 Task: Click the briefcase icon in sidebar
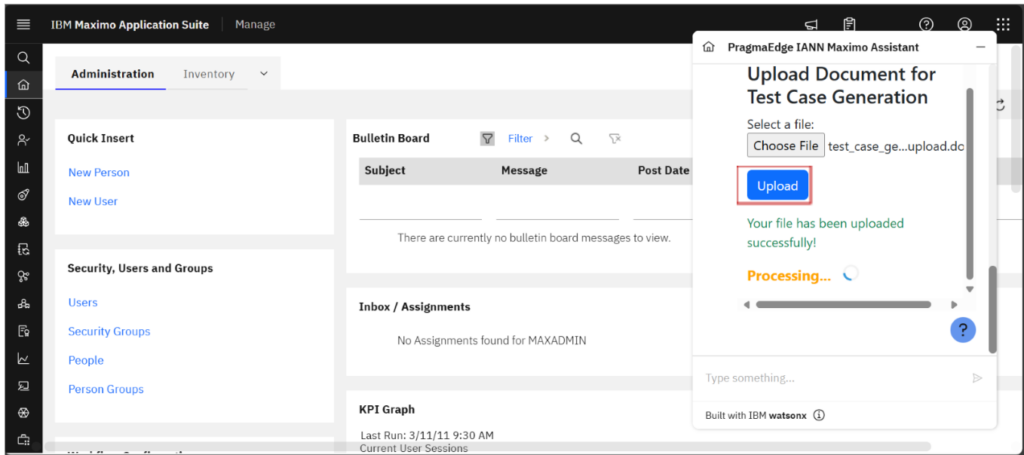point(24,439)
